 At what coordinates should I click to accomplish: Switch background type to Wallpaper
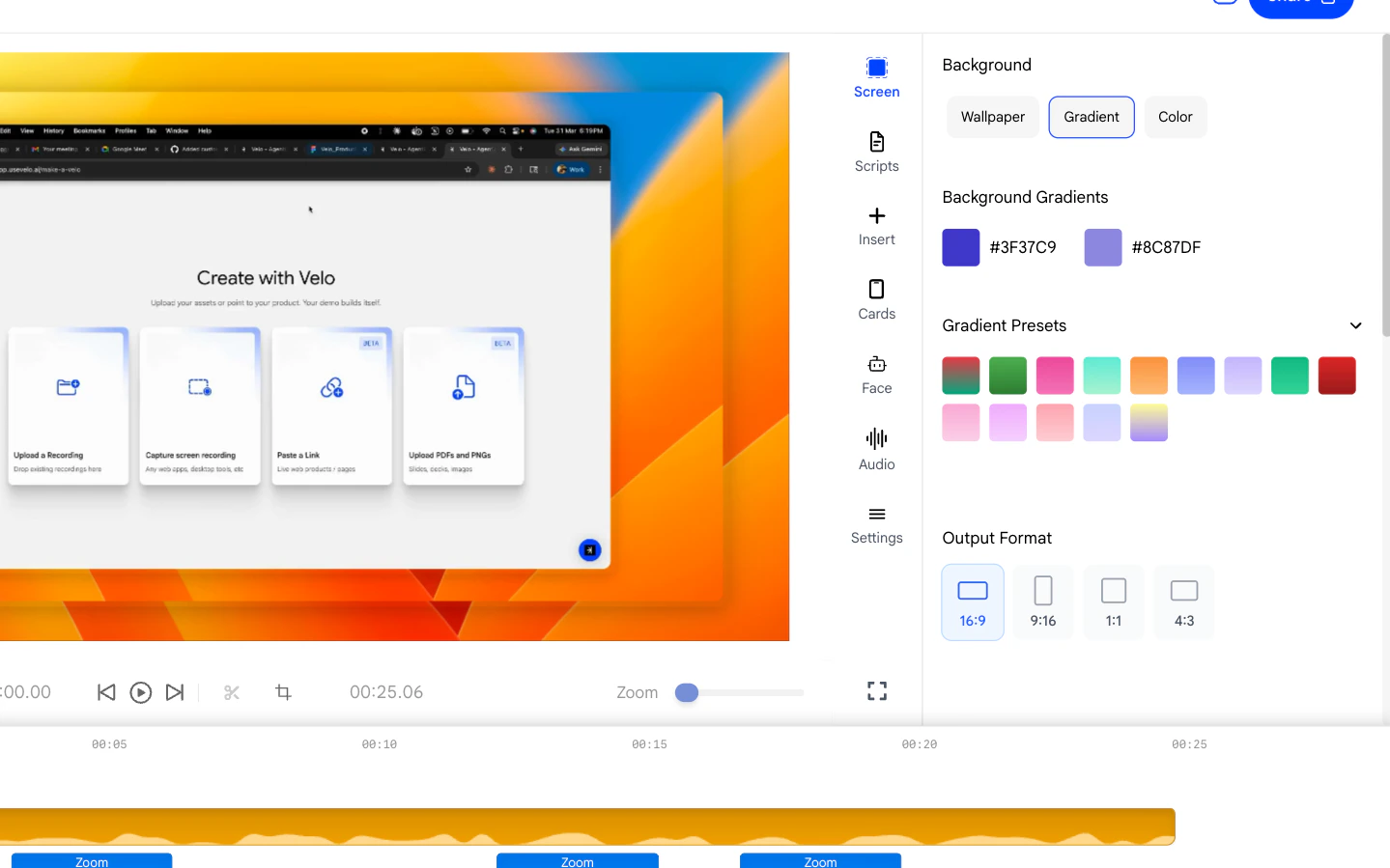(993, 117)
